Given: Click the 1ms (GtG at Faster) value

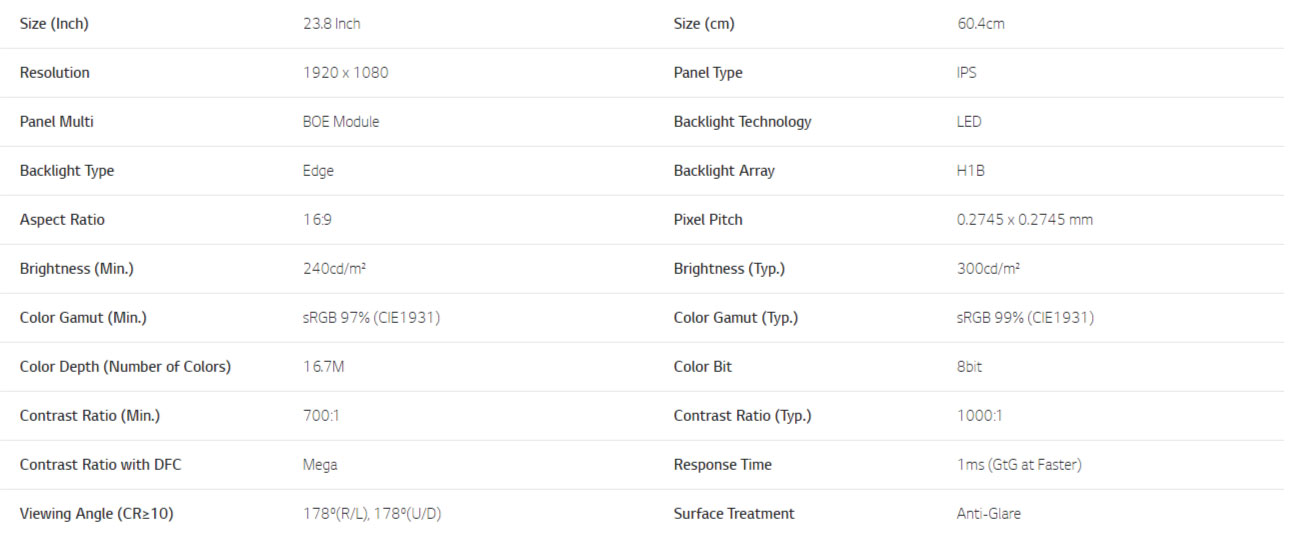Looking at the screenshot, I should pos(1019,465).
